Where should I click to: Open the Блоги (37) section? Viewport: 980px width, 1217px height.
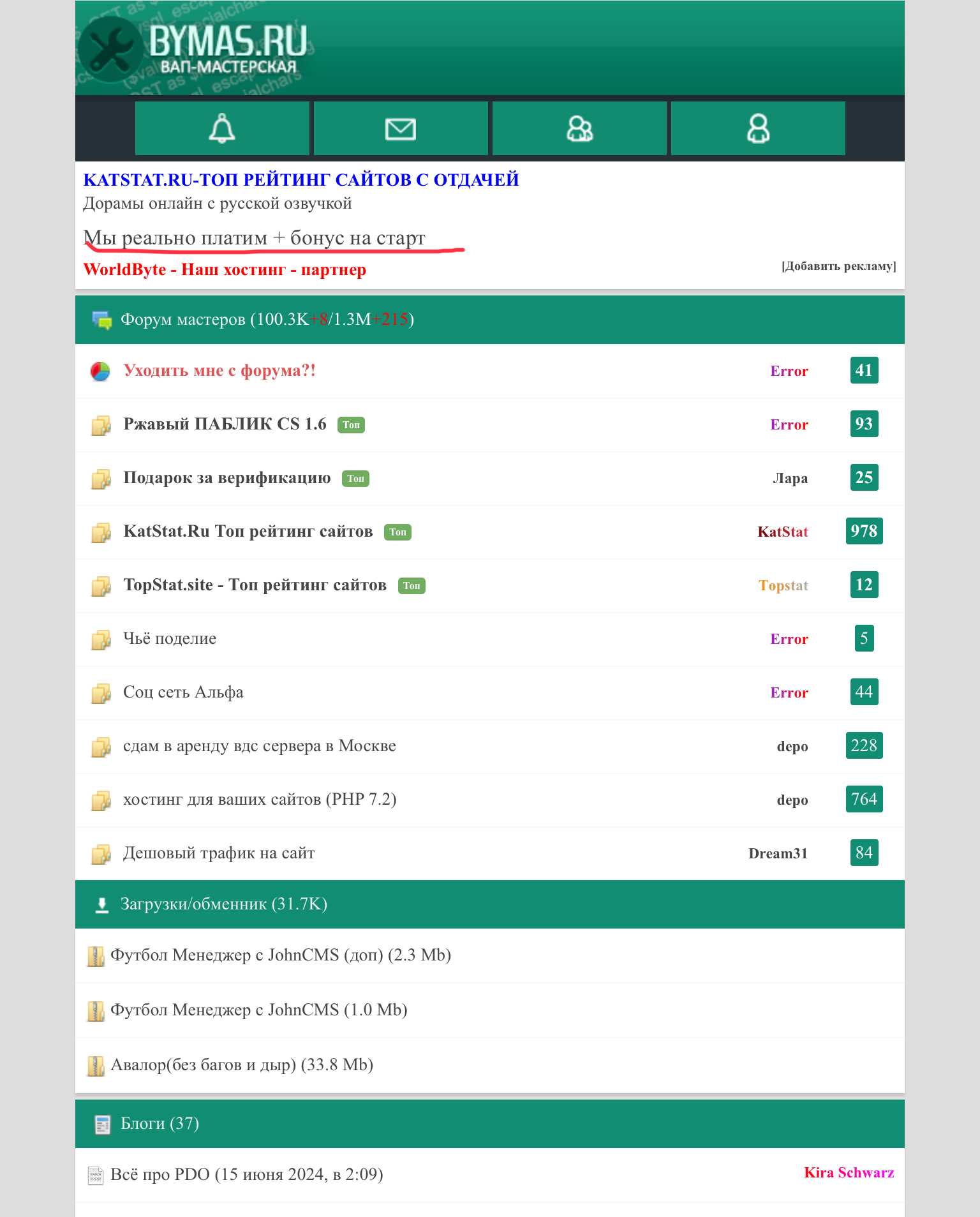(160, 1124)
